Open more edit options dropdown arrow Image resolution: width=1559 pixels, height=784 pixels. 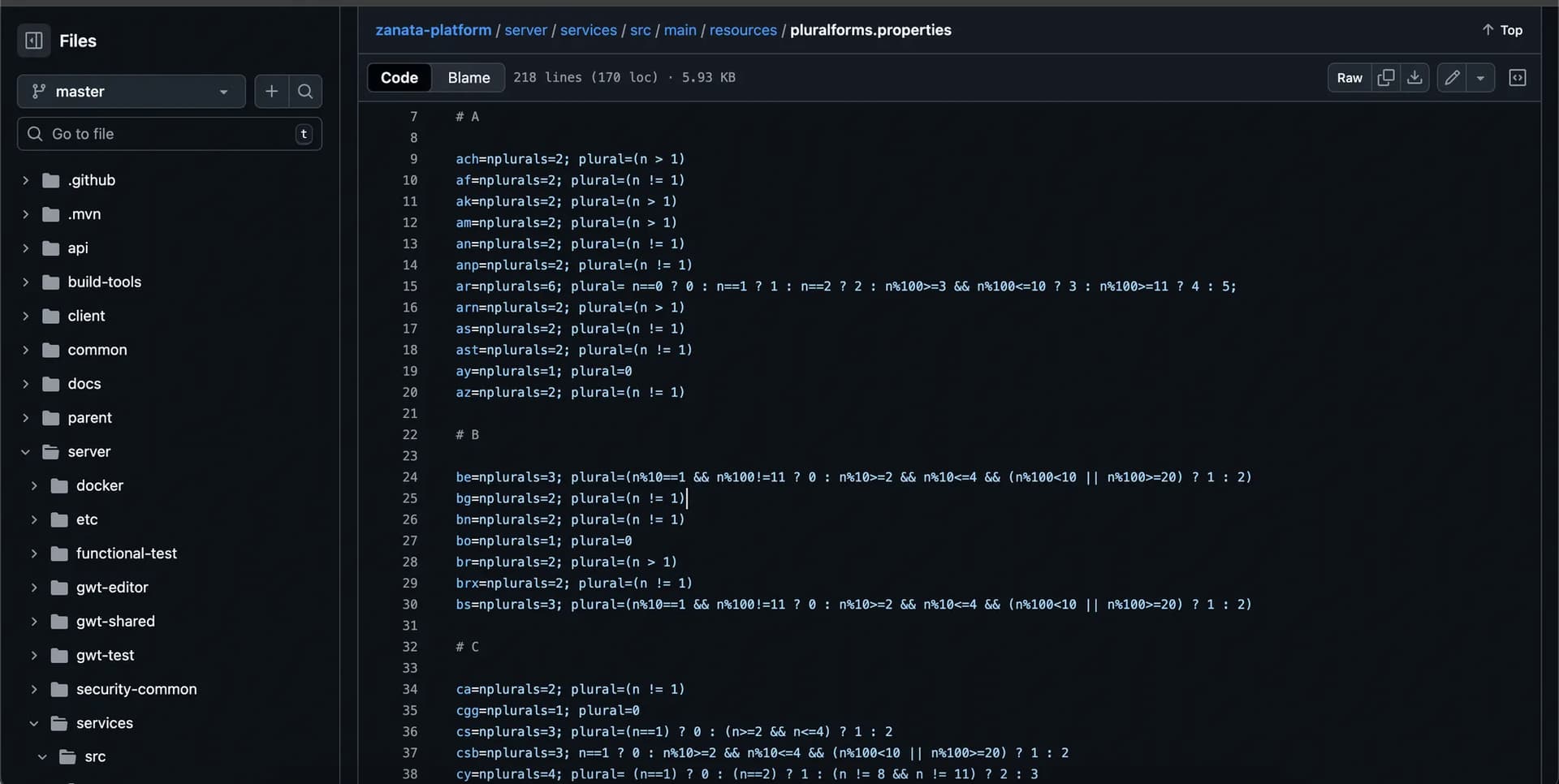click(x=1480, y=78)
